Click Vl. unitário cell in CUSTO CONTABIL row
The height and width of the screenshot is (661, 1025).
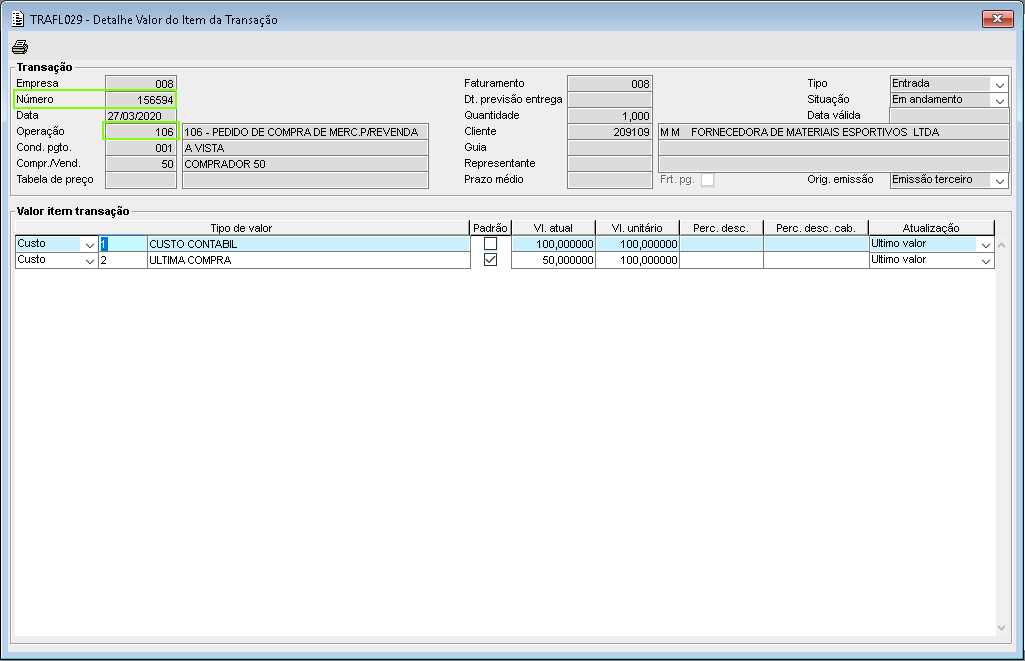(x=637, y=244)
